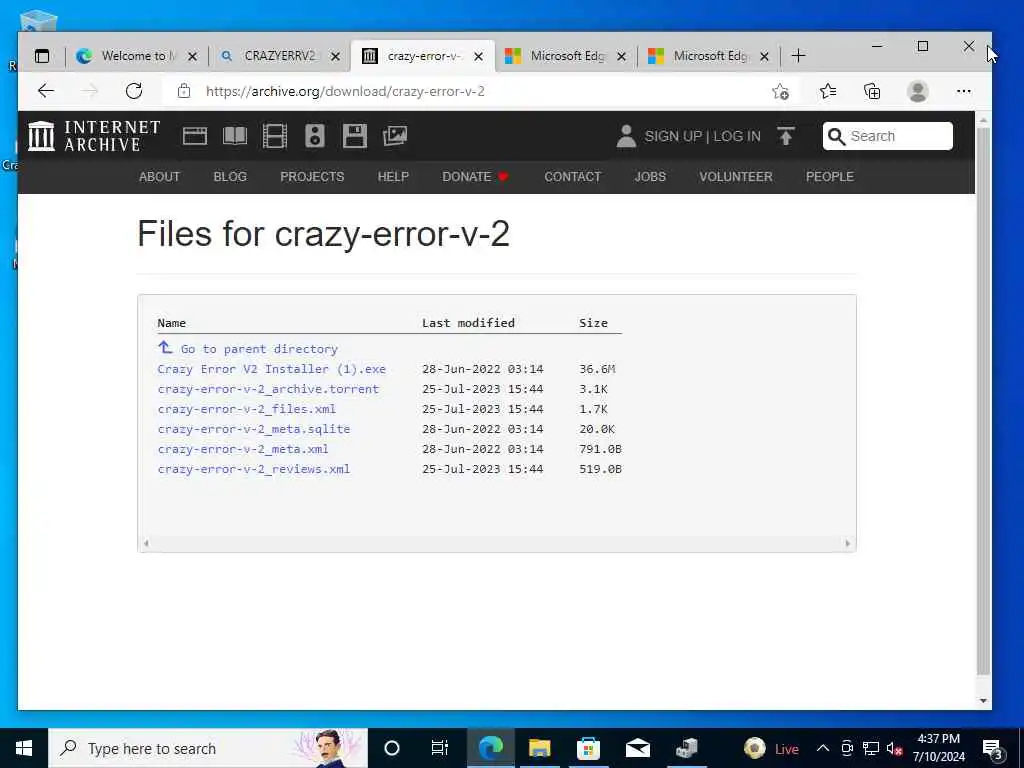Click the SIGN UP link

673,136
